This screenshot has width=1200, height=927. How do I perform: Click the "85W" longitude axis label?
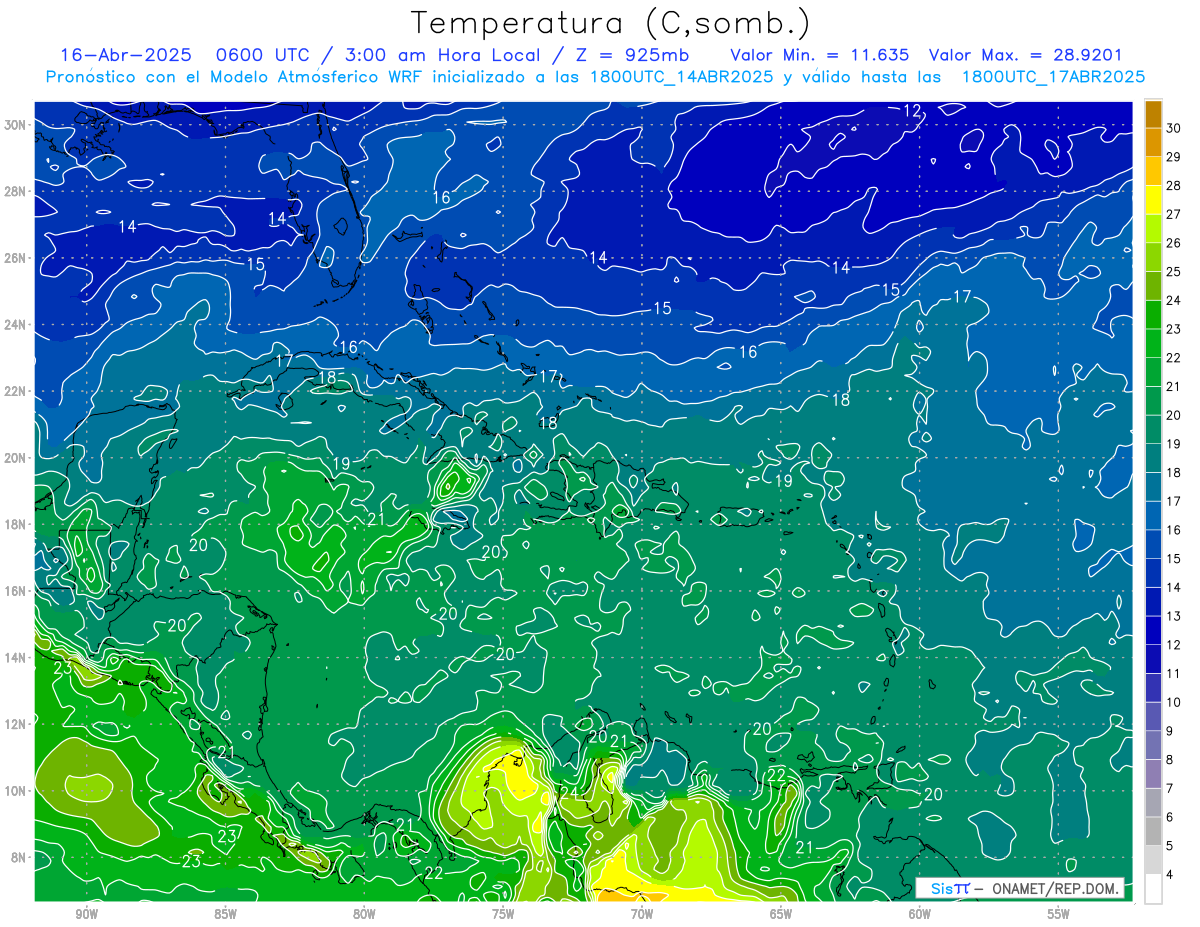click(x=225, y=914)
